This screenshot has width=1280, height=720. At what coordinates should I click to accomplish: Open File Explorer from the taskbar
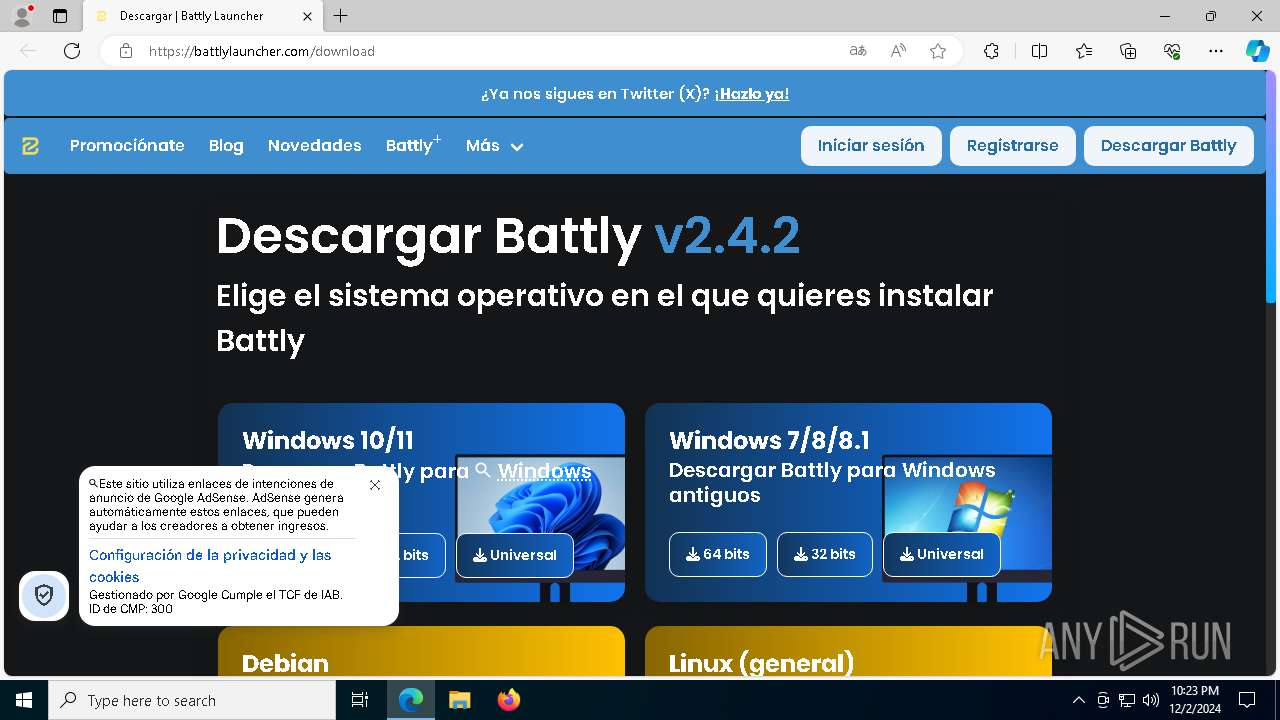pyautogui.click(x=459, y=700)
